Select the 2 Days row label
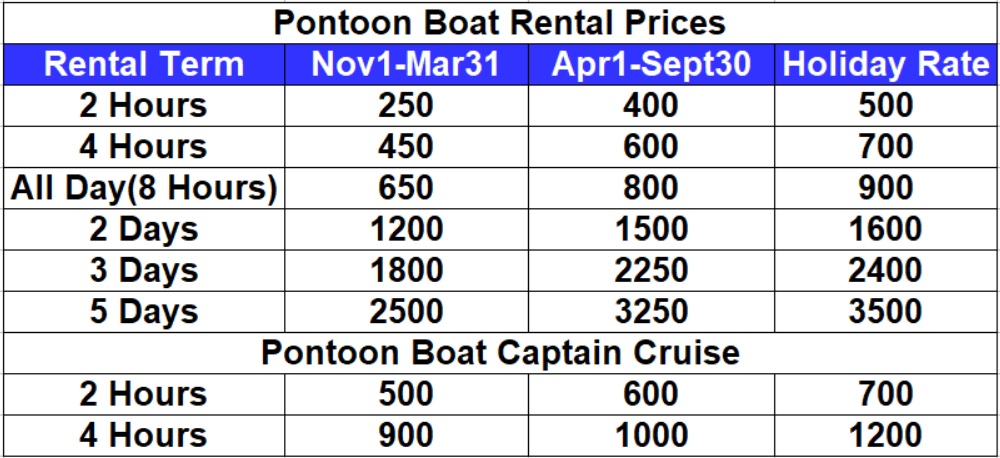This screenshot has width=1000, height=458. pos(144,230)
